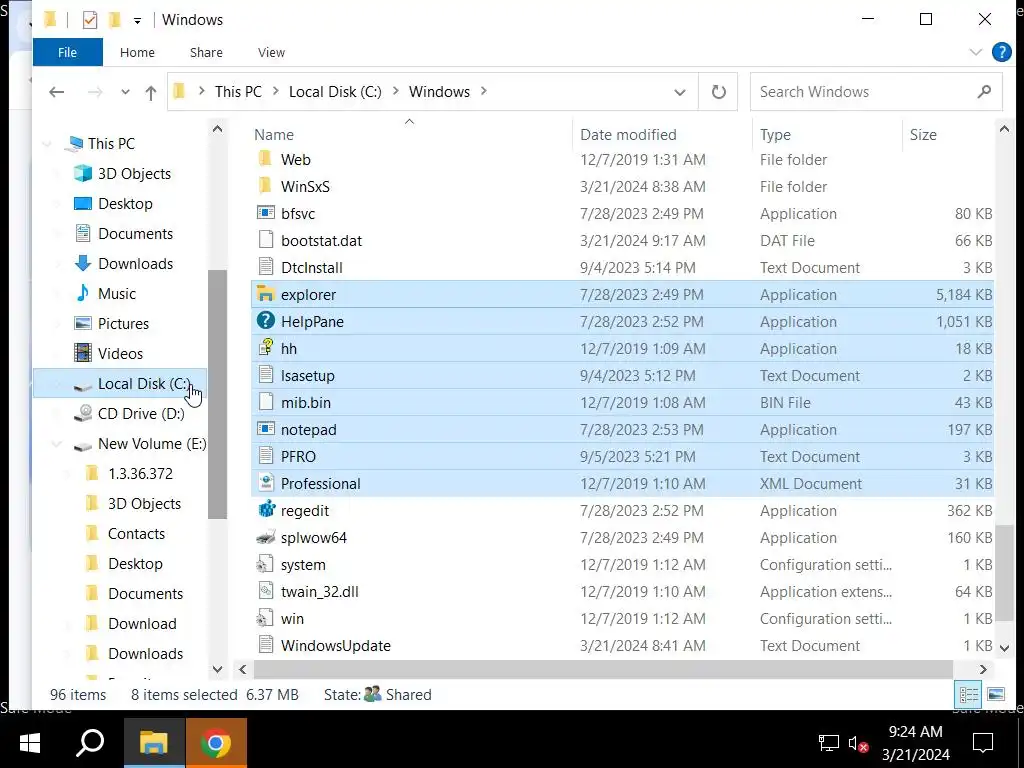Click the Pictures icon in sidebar
The height and width of the screenshot is (768, 1024).
point(83,323)
